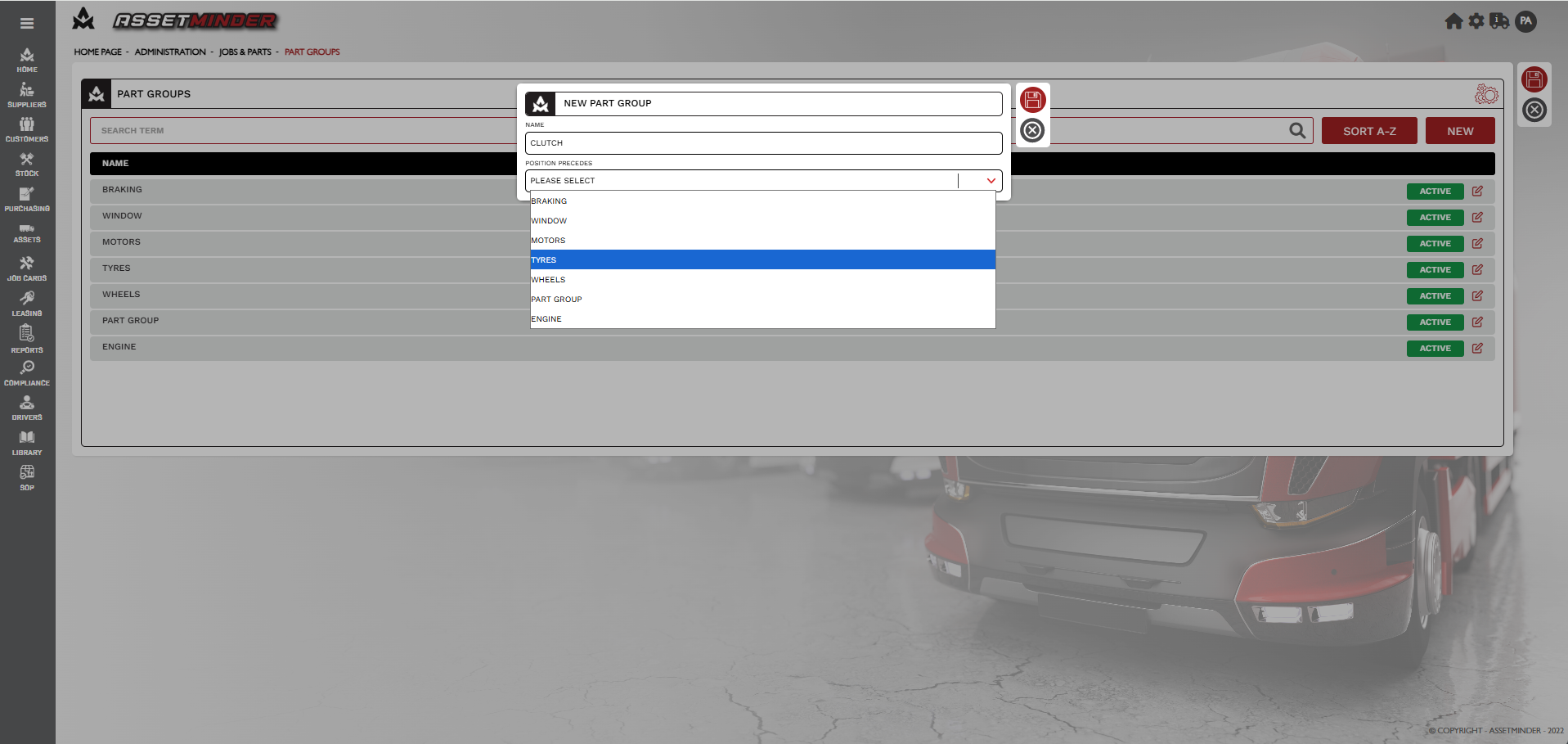Open the Compliance sidebar icon

(27, 373)
